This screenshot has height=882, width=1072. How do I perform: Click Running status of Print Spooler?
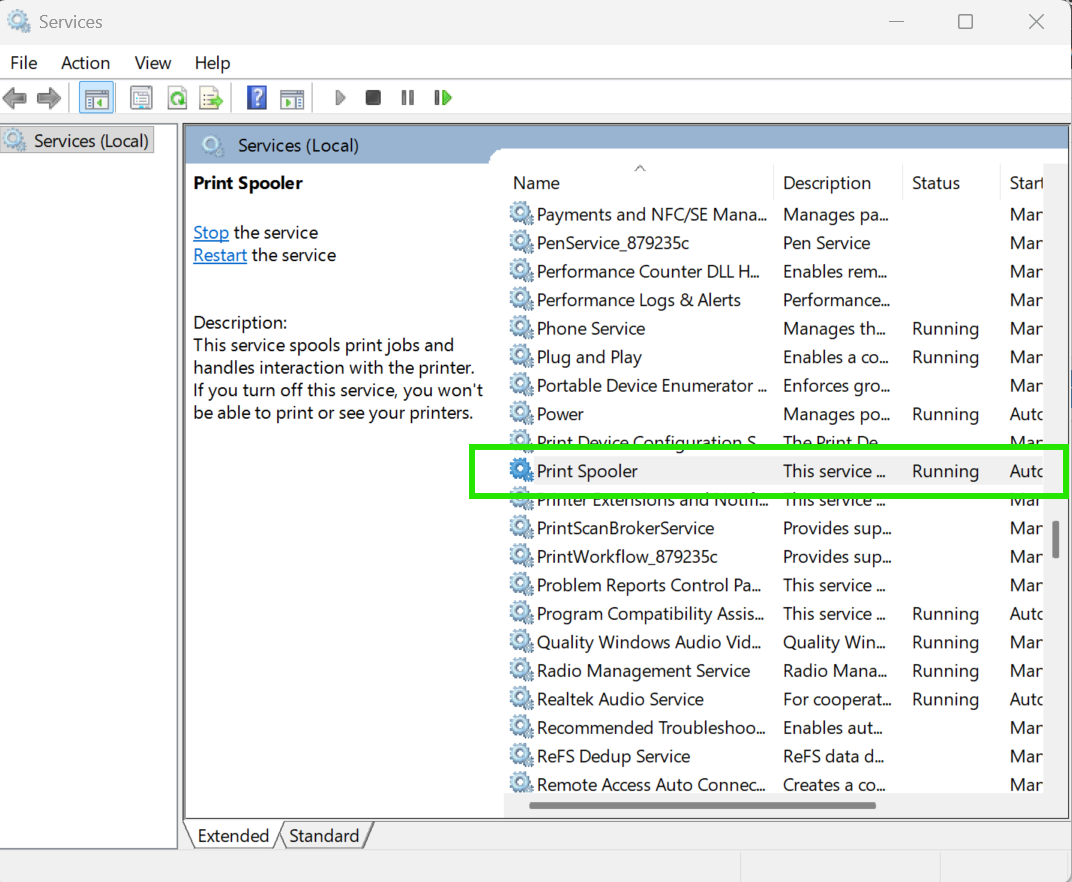945,471
